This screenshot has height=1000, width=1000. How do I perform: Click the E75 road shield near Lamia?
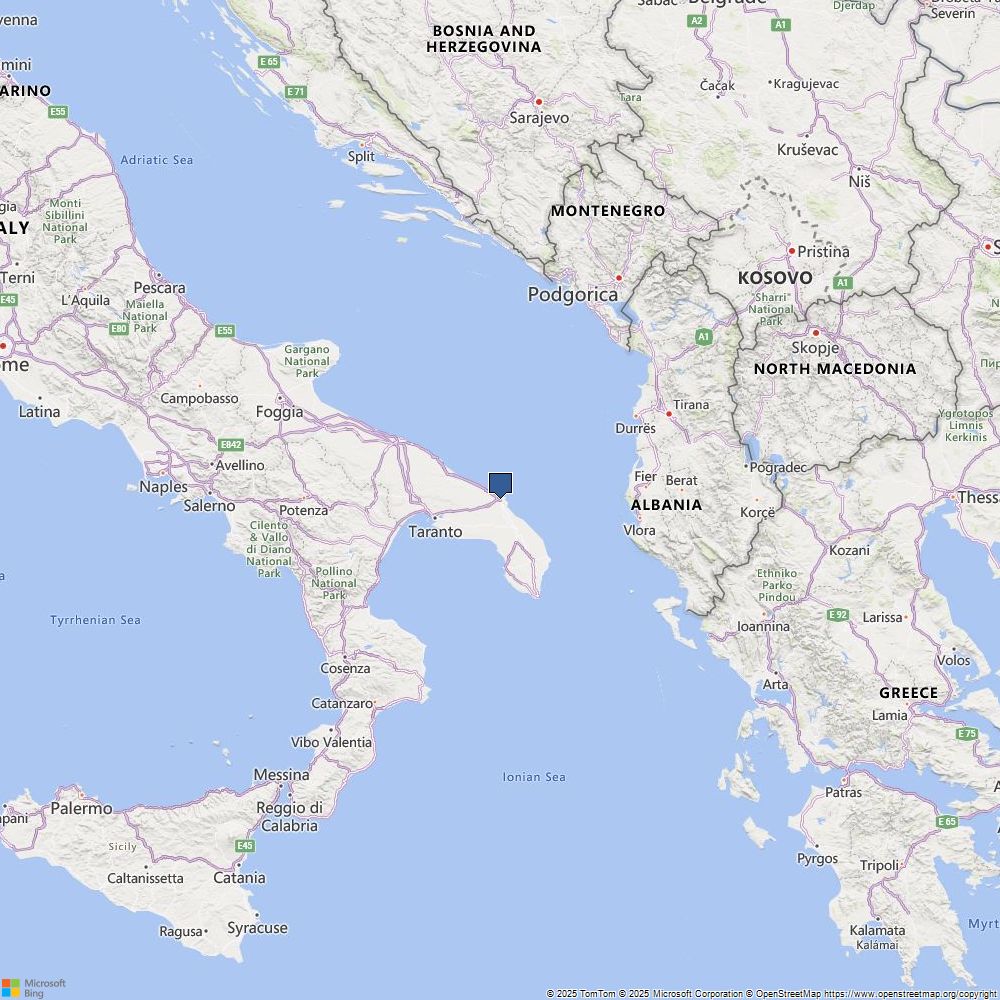tap(967, 733)
